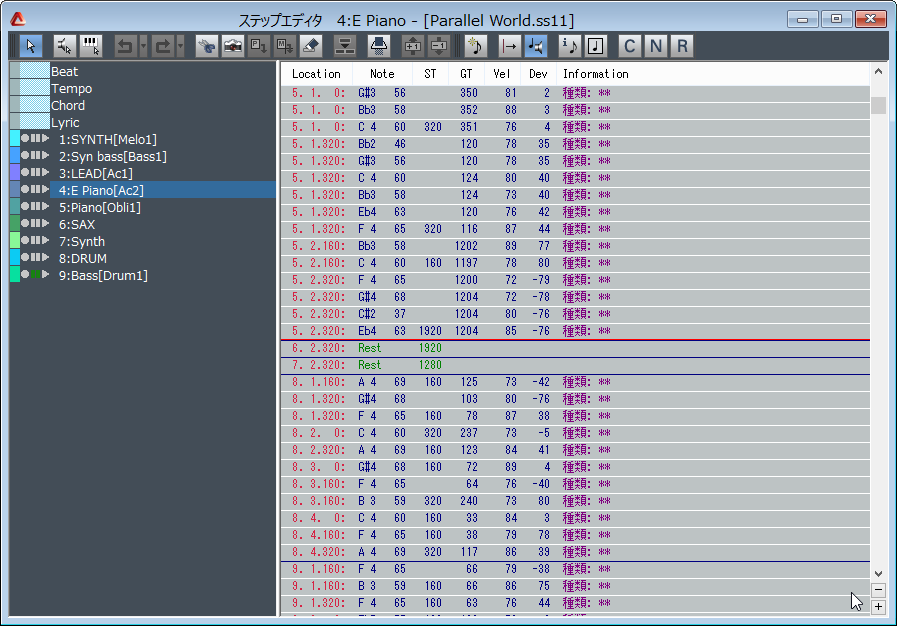Image resolution: width=897 pixels, height=626 pixels.
Task: Click the minus zoom out button
Action: click(x=878, y=590)
